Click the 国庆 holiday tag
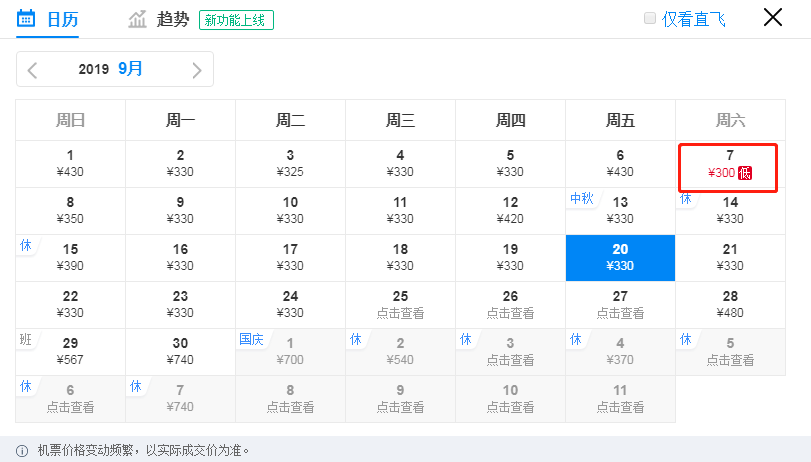 pos(251,339)
